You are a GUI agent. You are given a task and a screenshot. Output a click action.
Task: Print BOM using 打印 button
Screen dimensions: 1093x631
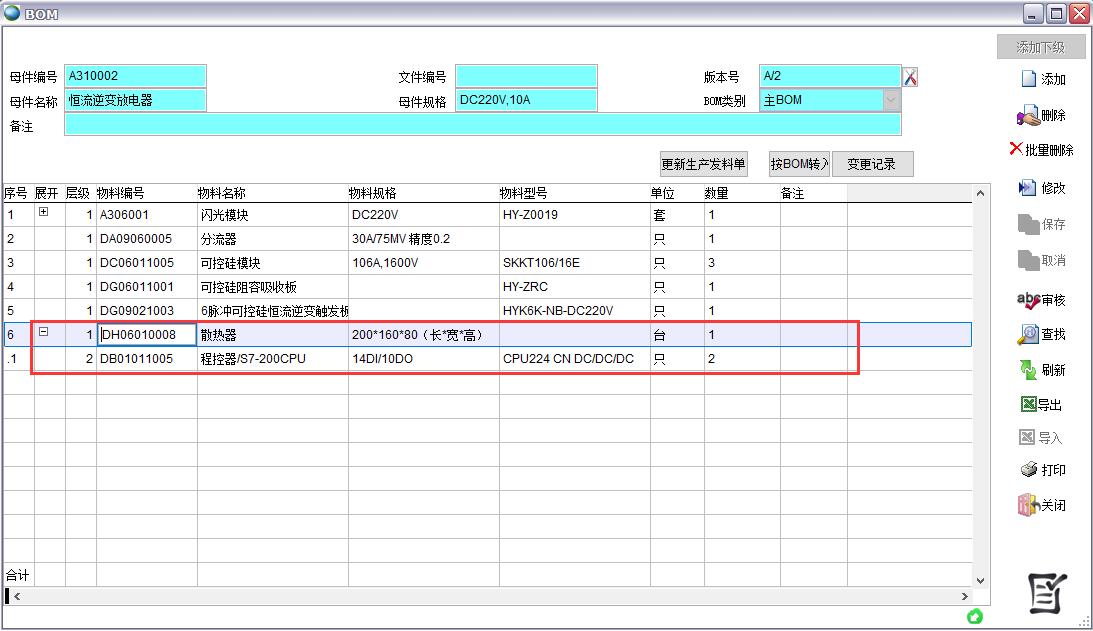[x=1042, y=470]
